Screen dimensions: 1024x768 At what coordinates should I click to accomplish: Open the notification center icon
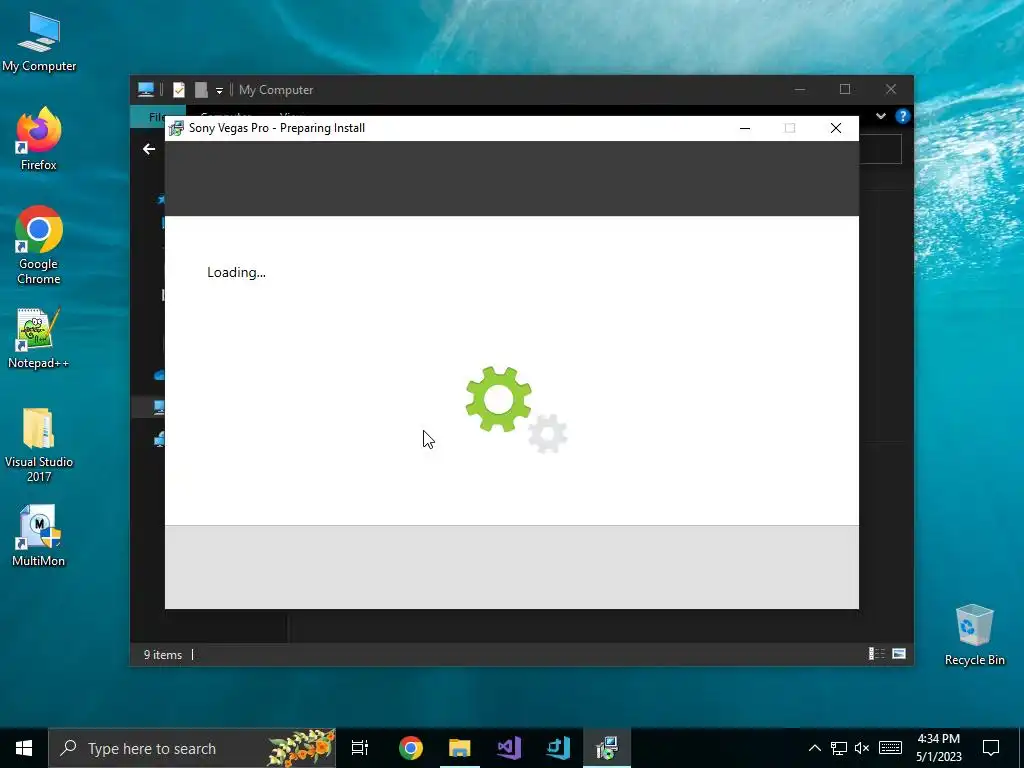point(991,748)
